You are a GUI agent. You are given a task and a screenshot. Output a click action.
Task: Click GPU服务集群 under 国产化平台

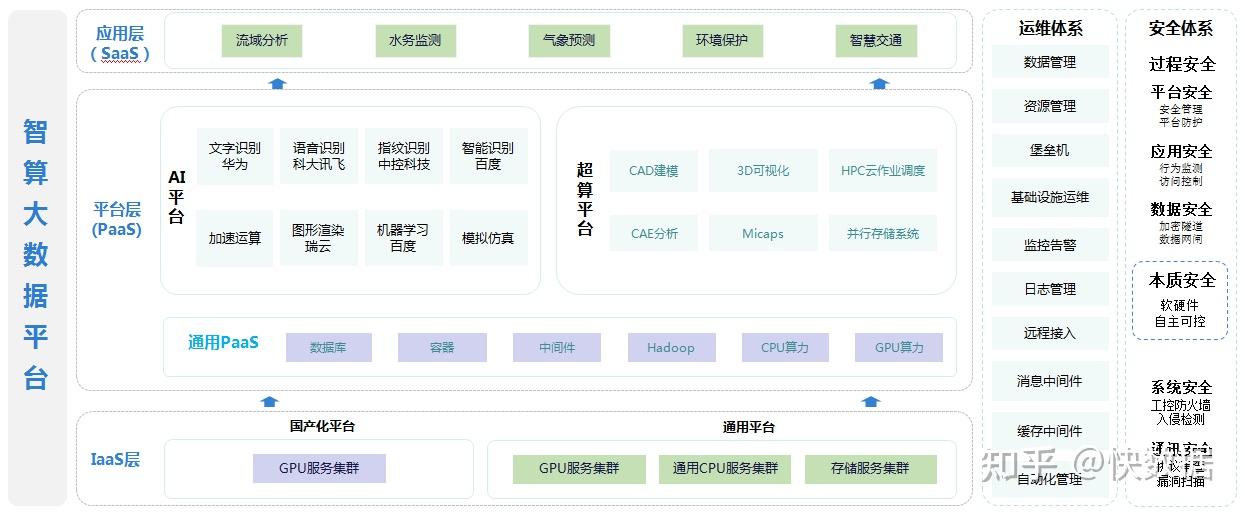pos(319,468)
